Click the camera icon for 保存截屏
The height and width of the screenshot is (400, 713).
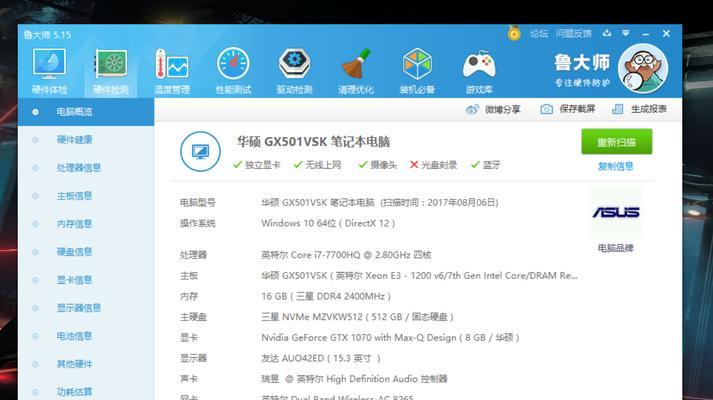pyautogui.click(x=547, y=109)
